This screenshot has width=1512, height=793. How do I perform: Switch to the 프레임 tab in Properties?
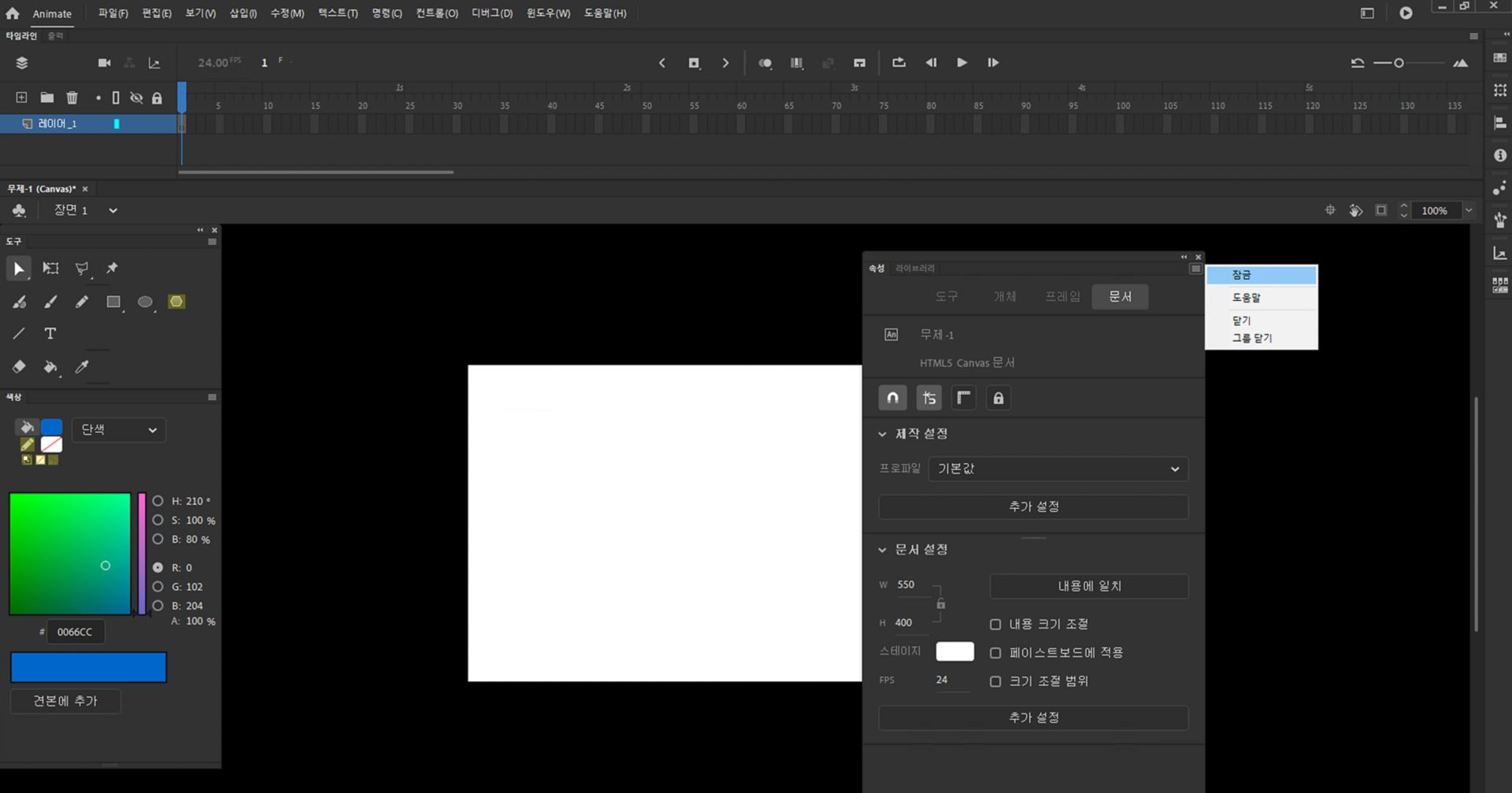pyautogui.click(x=1062, y=296)
